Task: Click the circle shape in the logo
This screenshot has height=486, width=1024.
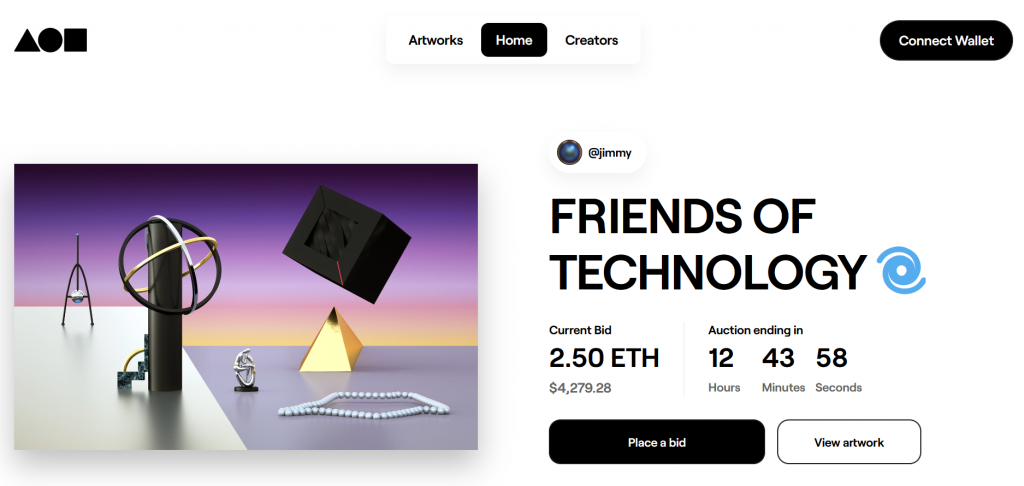Action: click(x=51, y=40)
